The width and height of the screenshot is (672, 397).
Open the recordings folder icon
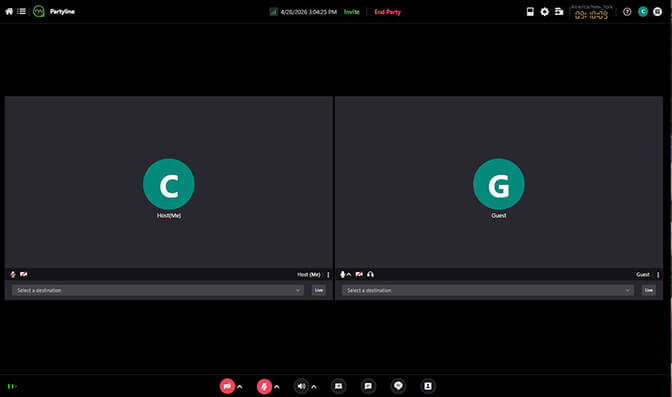pyautogui.click(x=559, y=12)
